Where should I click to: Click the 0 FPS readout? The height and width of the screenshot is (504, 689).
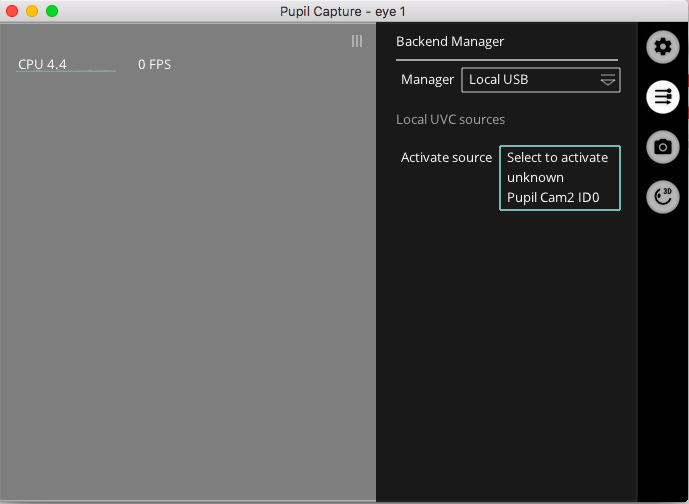(x=154, y=65)
